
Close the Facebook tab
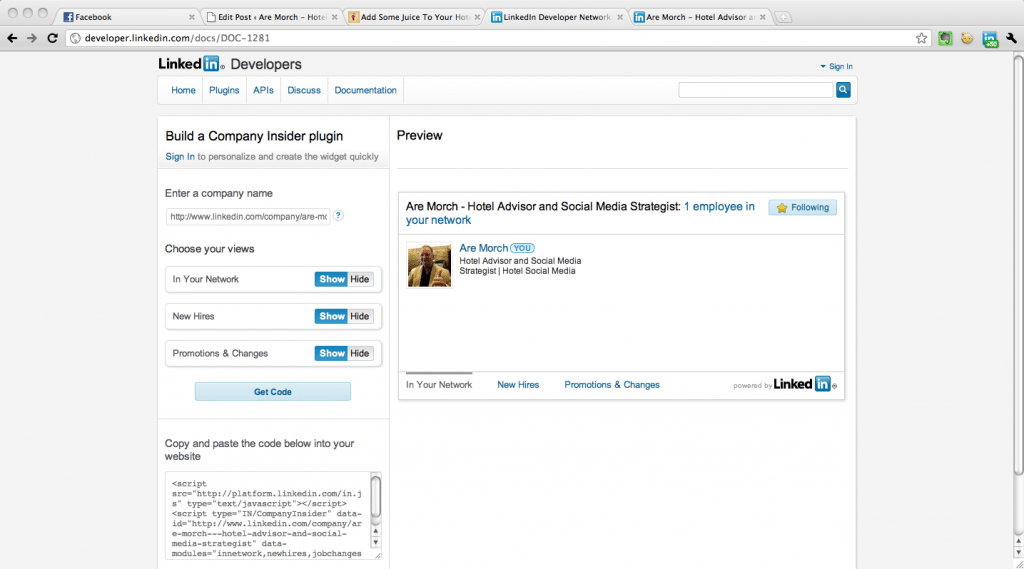point(191,17)
